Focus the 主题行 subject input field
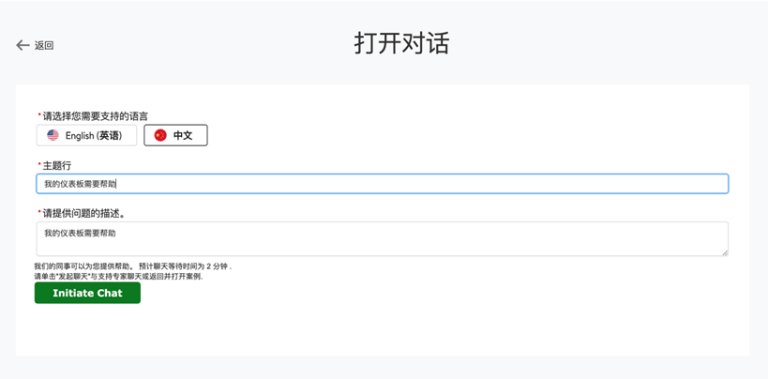 pos(382,184)
